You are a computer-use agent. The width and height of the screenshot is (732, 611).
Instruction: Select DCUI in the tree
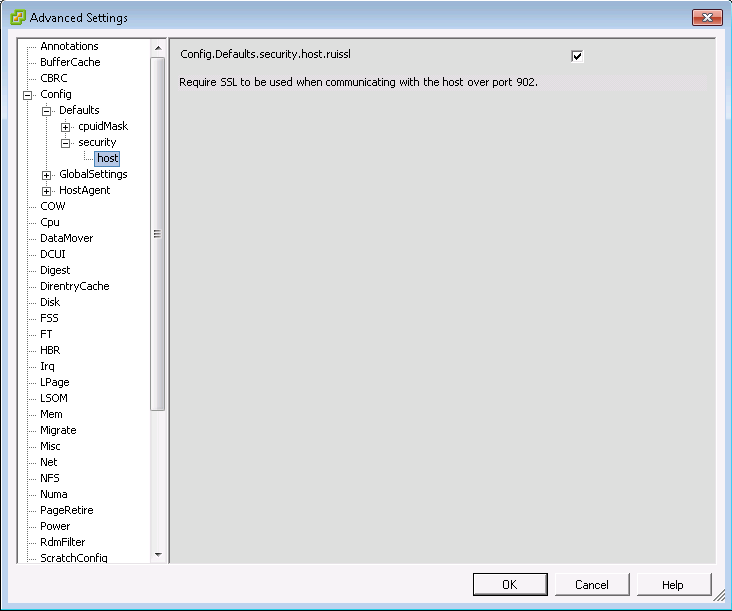[53, 254]
